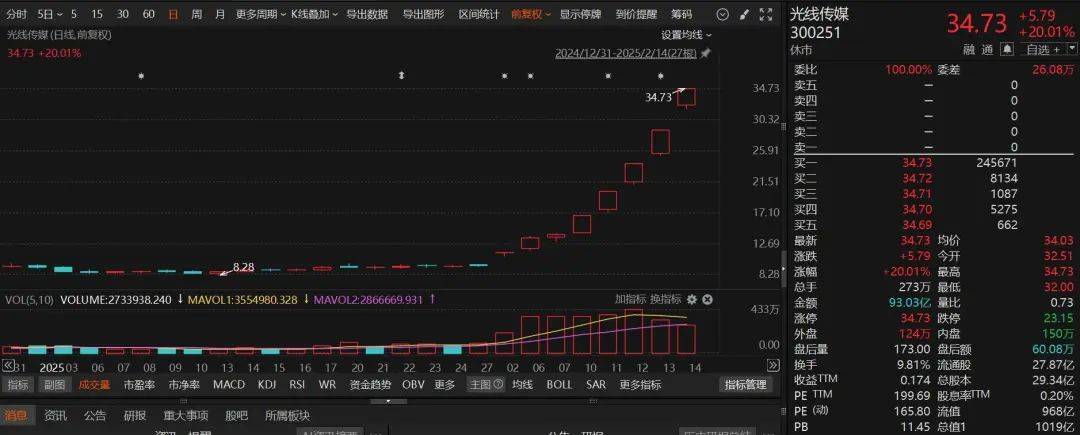Click the double-arrow event marker above 22
This screenshot has height=435, width=1080.
click(401, 75)
